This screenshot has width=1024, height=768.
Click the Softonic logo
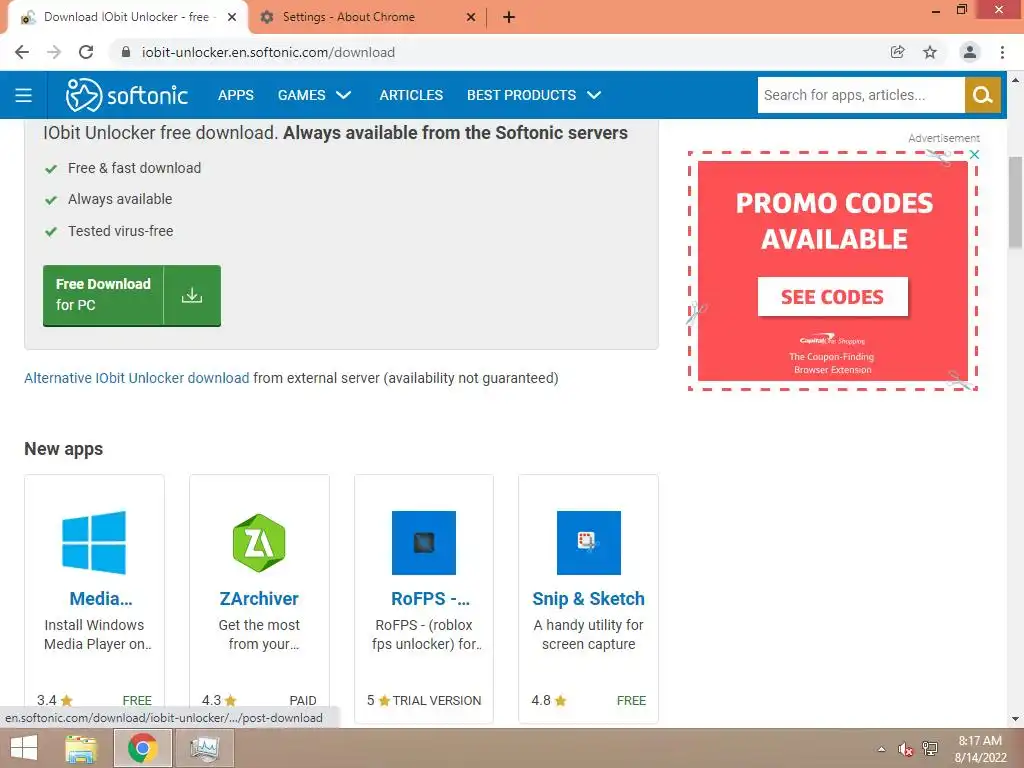point(127,95)
